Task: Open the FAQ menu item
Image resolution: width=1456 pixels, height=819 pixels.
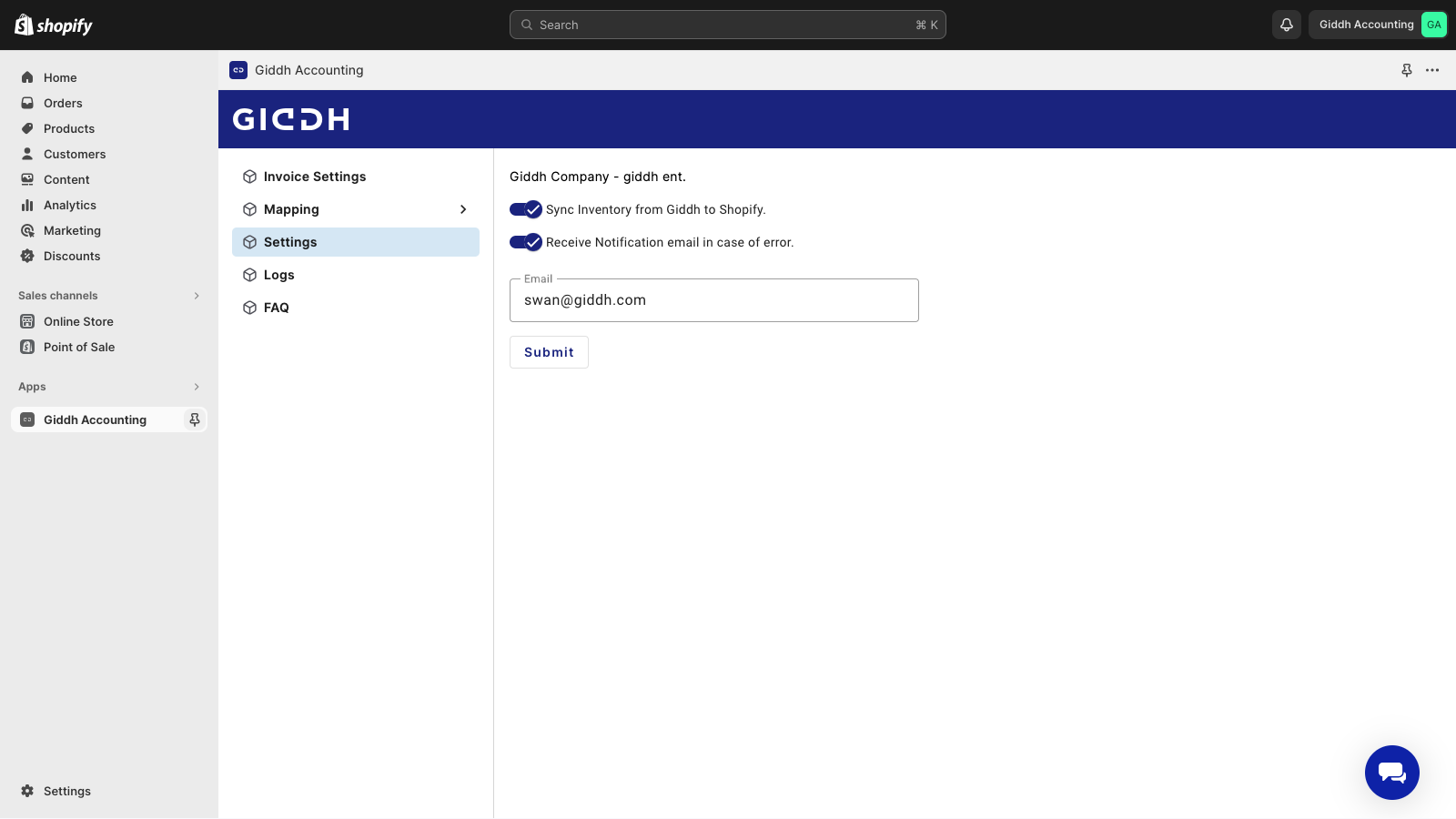Action: click(356, 308)
